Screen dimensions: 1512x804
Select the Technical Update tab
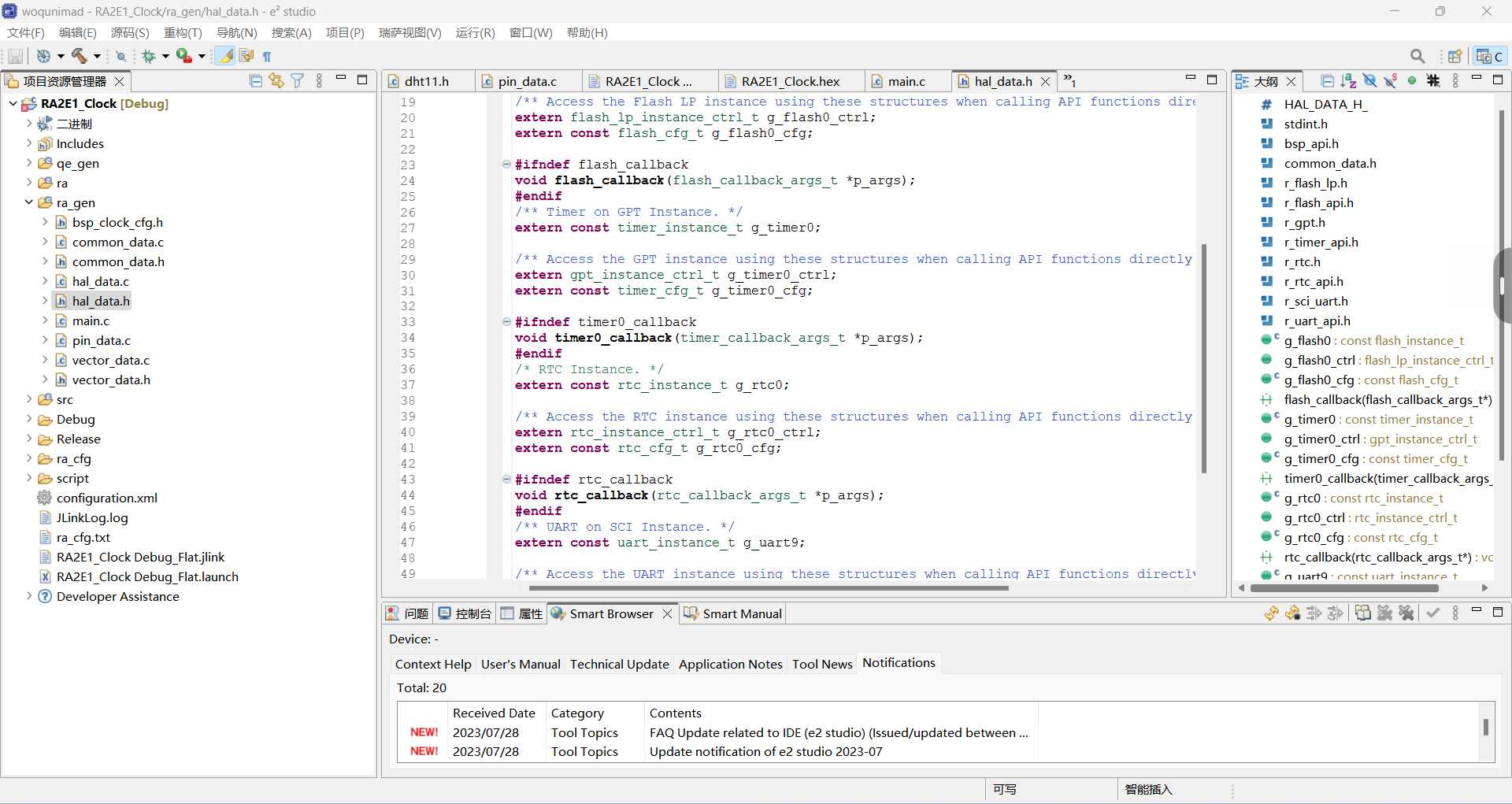click(620, 664)
